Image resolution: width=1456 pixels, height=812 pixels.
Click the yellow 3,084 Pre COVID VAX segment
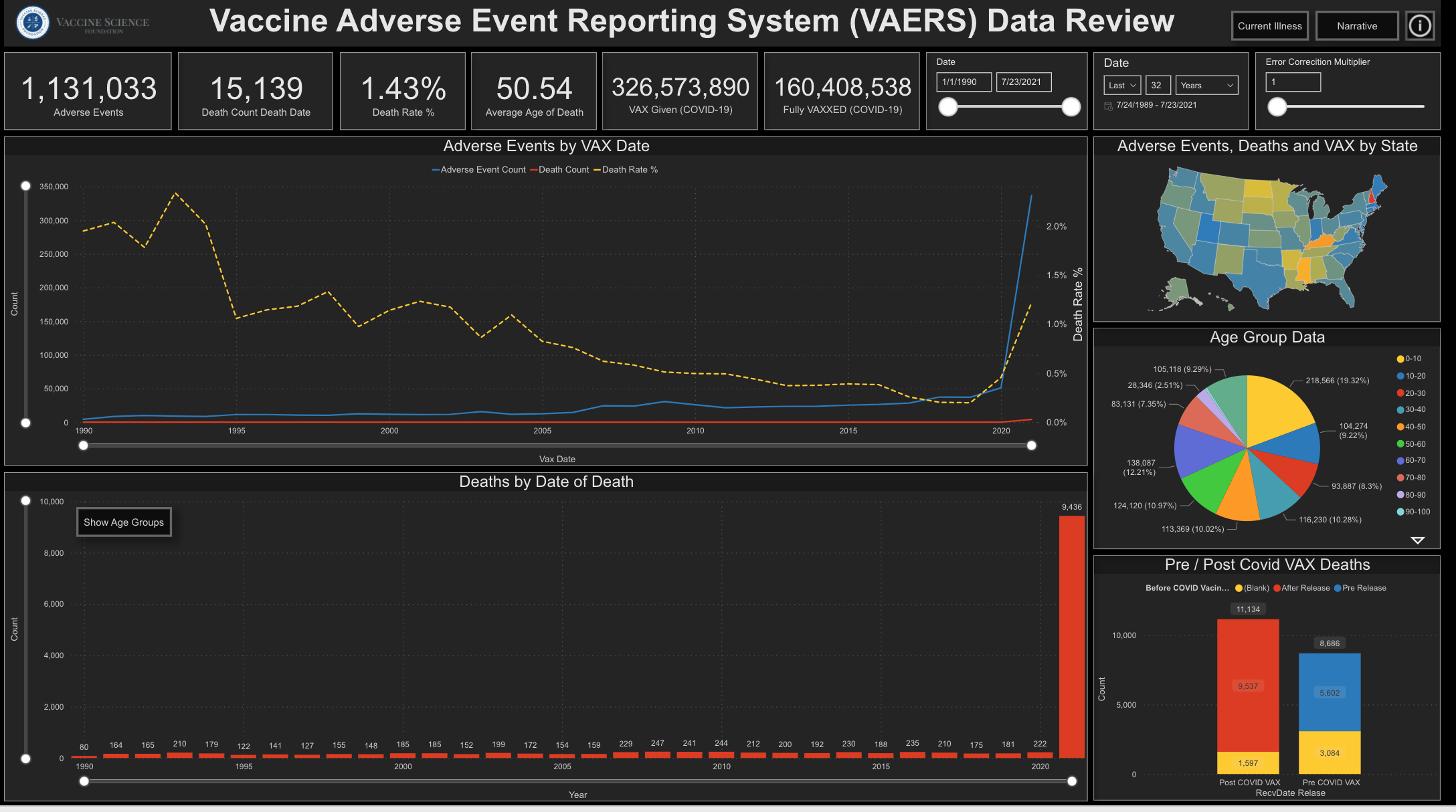coord(1330,752)
